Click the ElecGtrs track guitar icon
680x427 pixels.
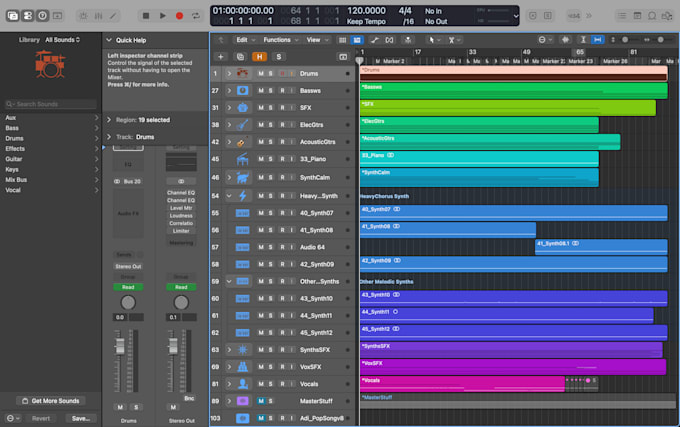(x=242, y=125)
